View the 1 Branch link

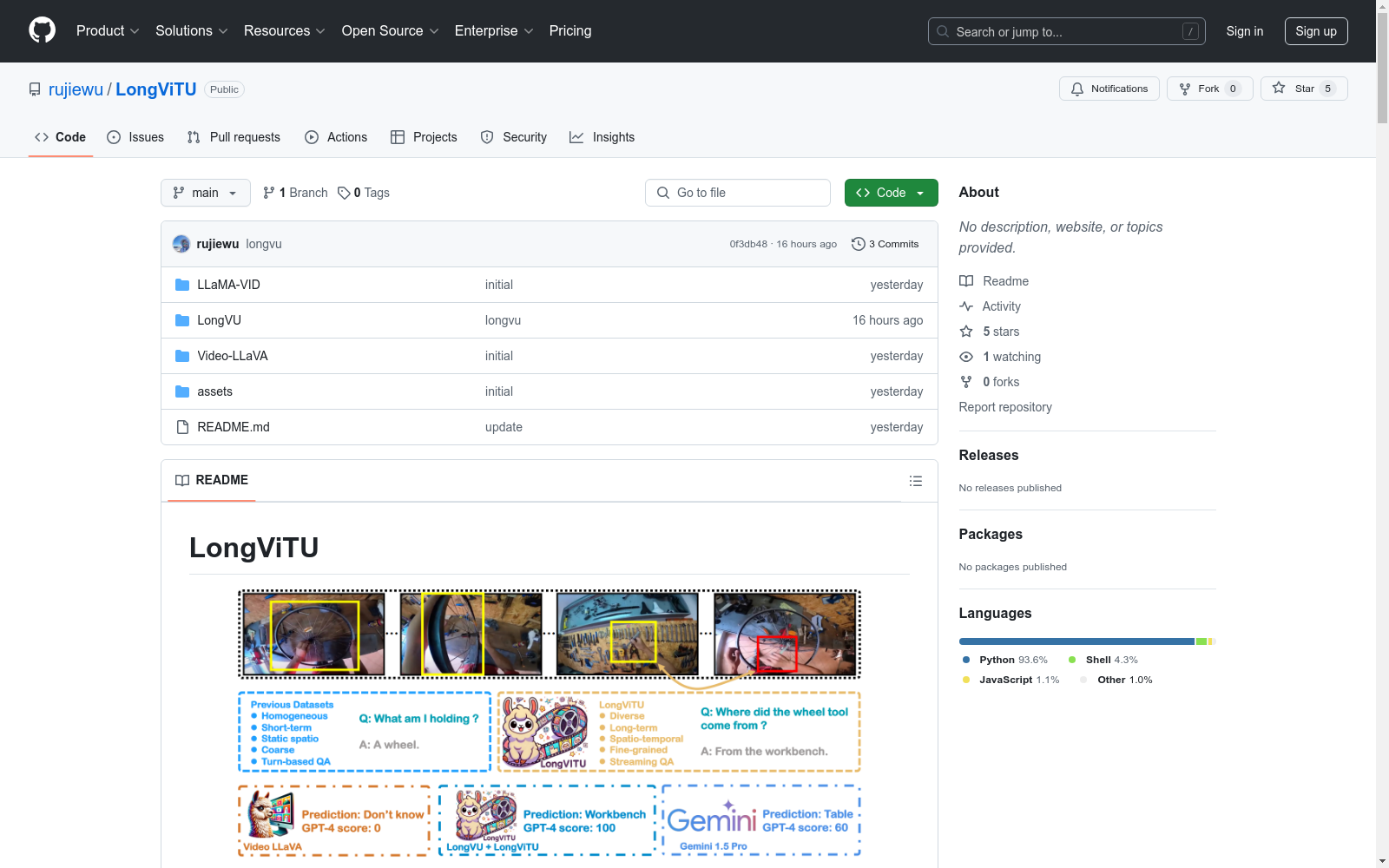[295, 193]
